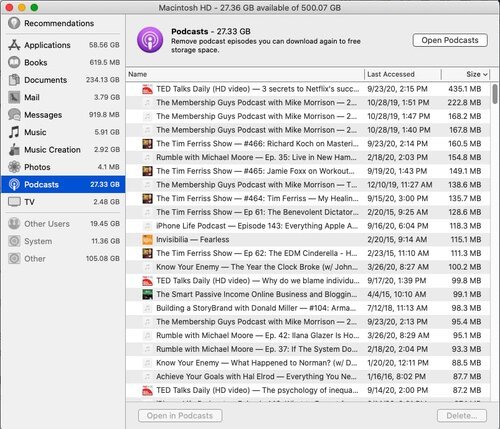Click the 9/16/20, 6:04 PM date cell
This screenshot has width=500, height=429.
pos(398,226)
